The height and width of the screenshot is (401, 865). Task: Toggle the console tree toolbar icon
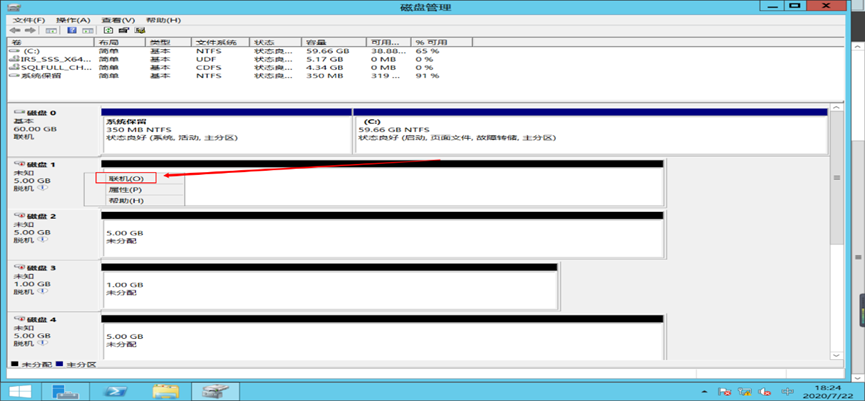51,30
